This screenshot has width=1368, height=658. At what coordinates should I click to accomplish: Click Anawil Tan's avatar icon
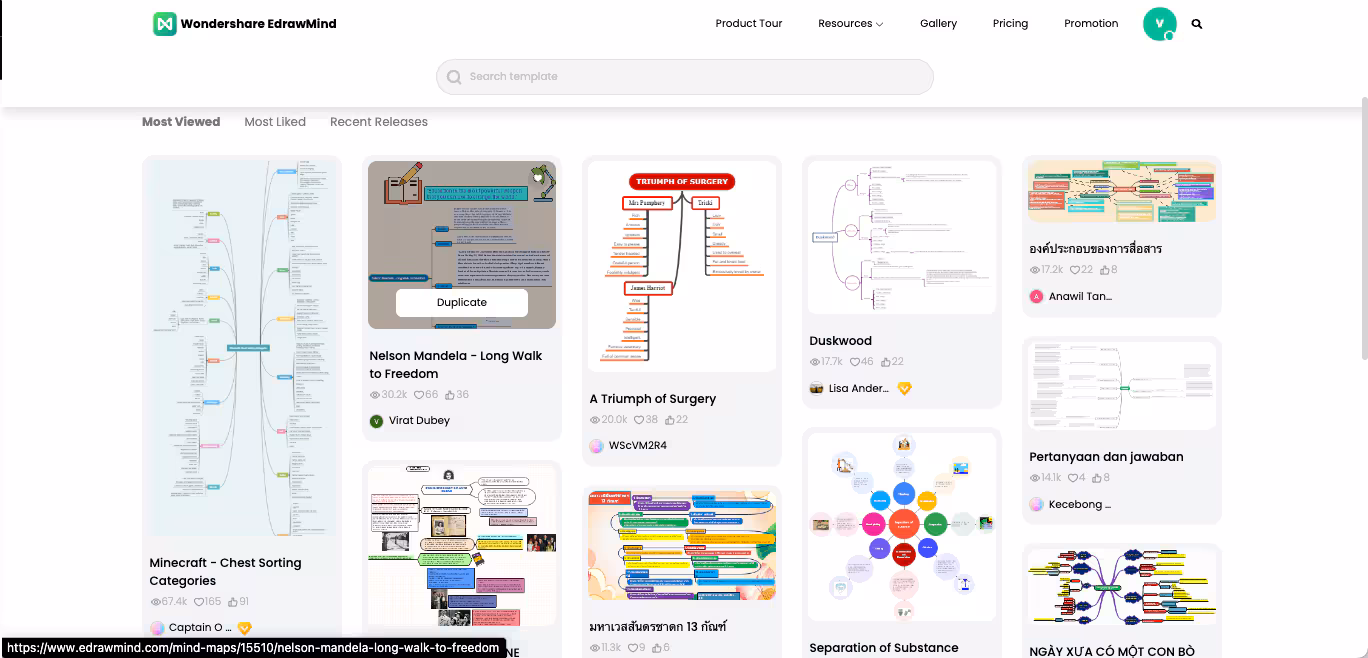tap(1036, 296)
